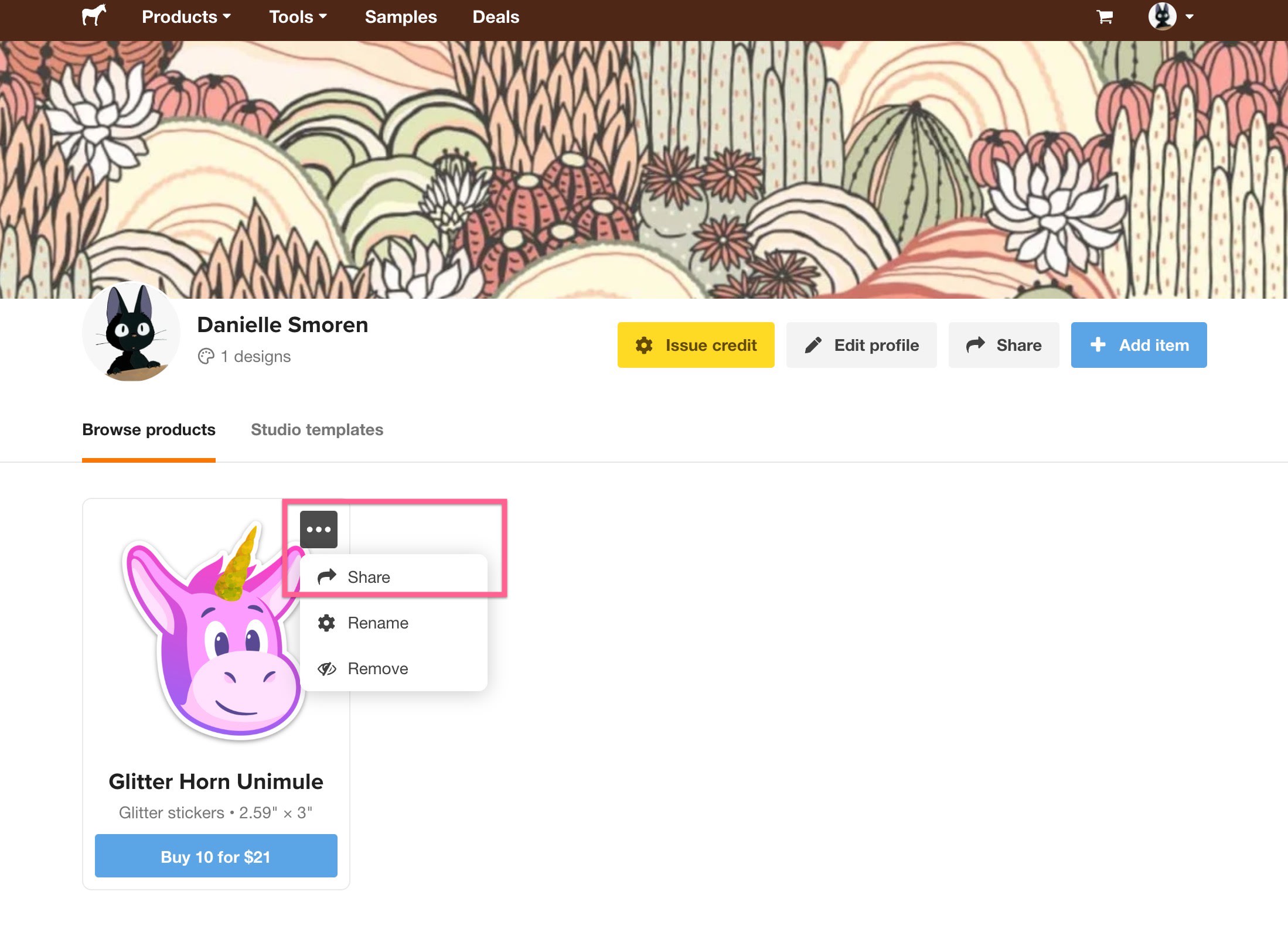Open account dropdown arrow next to avatar
The width and height of the screenshot is (1288, 936).
pos(1189,17)
